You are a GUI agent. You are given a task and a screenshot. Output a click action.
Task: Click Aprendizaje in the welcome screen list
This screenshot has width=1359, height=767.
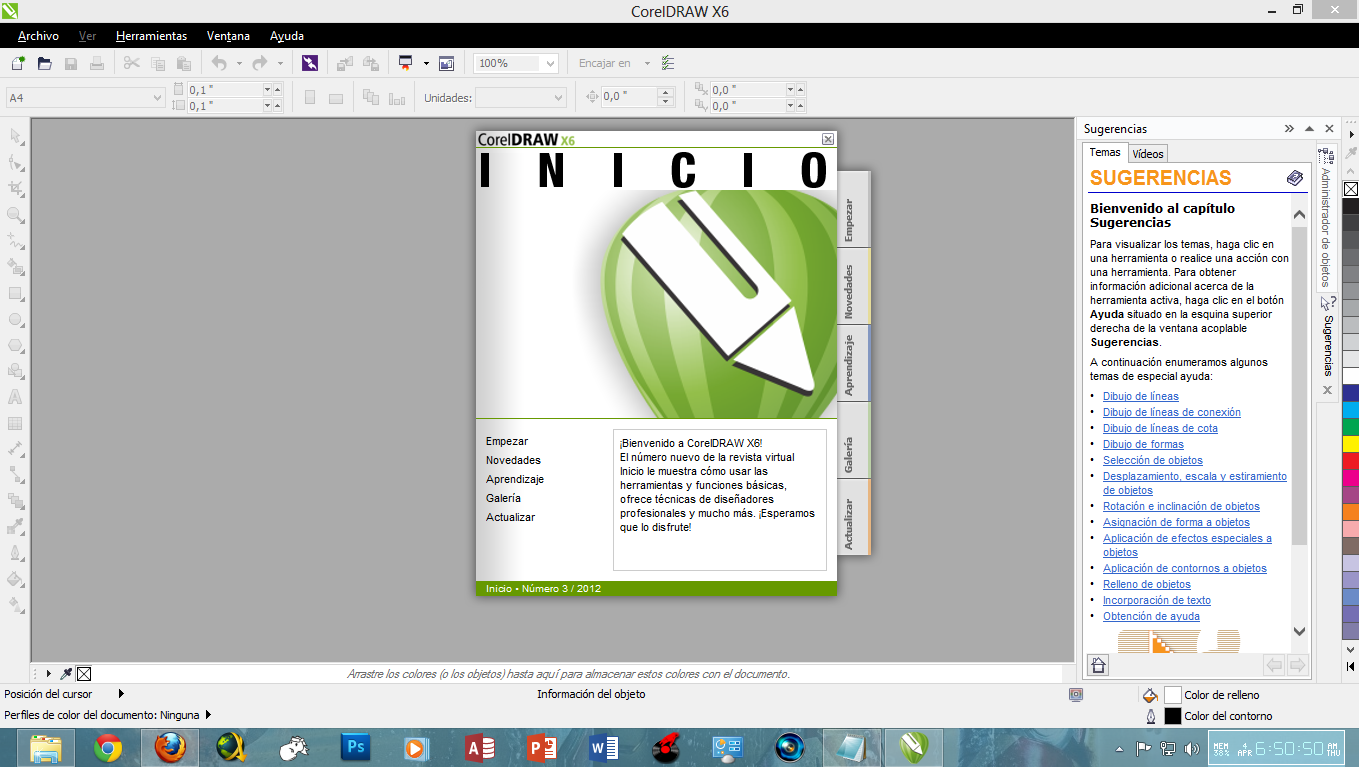click(x=515, y=479)
